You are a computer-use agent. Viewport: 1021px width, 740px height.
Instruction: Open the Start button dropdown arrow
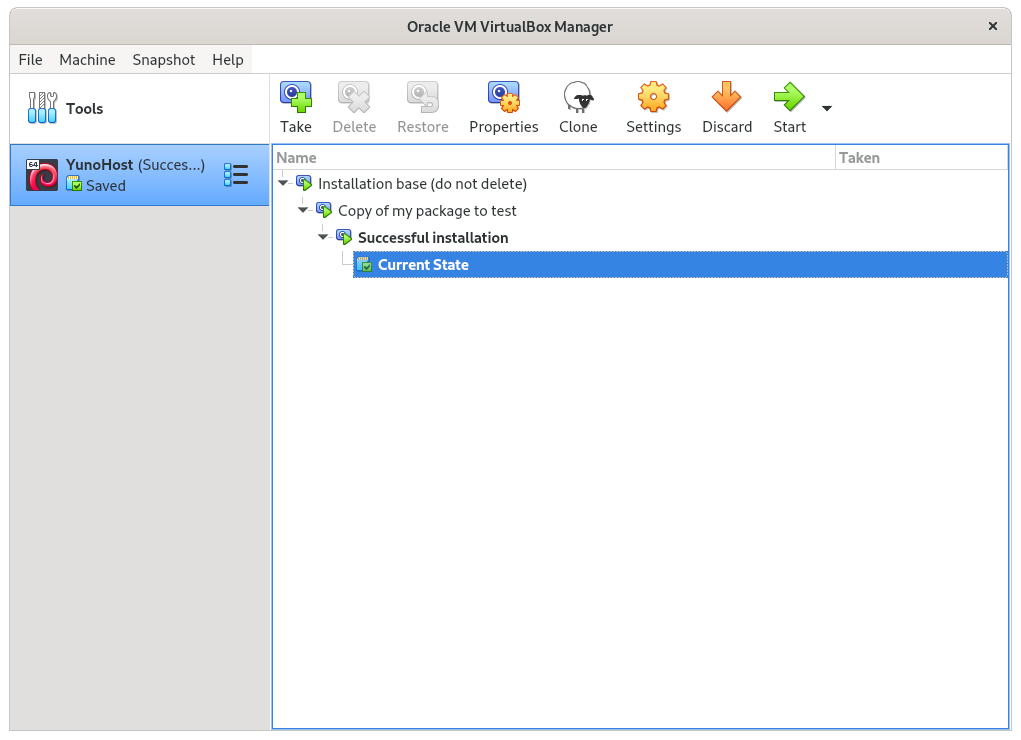(x=827, y=108)
